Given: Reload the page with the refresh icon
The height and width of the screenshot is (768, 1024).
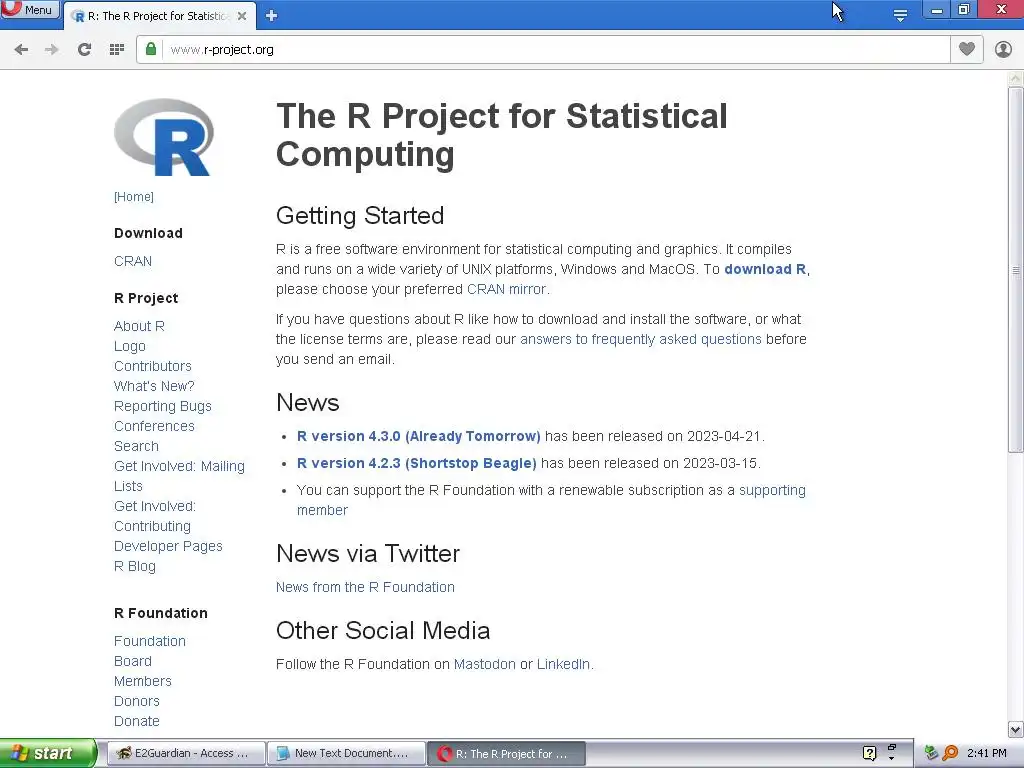Looking at the screenshot, I should tap(84, 50).
